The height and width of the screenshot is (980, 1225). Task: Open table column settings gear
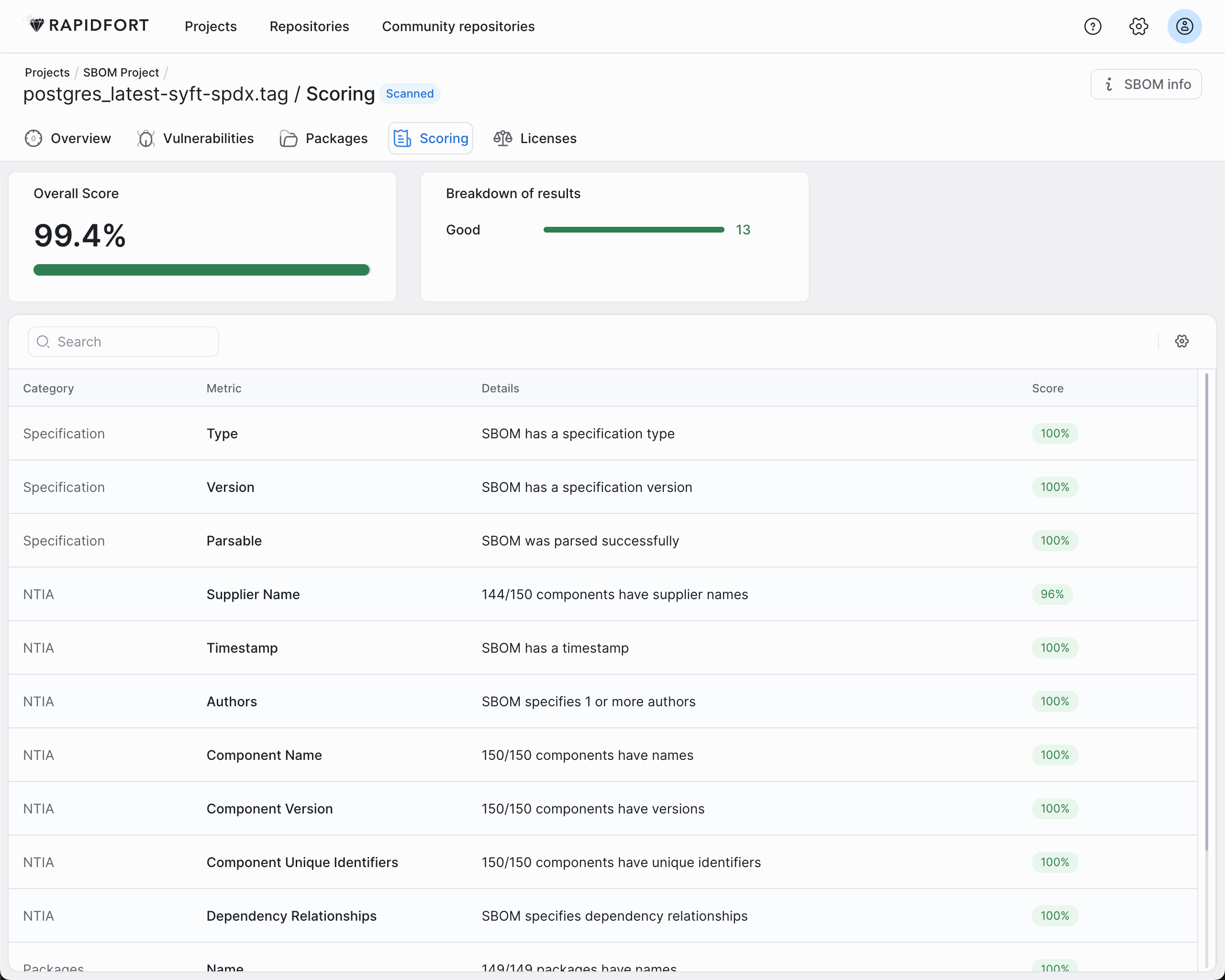pyautogui.click(x=1182, y=342)
